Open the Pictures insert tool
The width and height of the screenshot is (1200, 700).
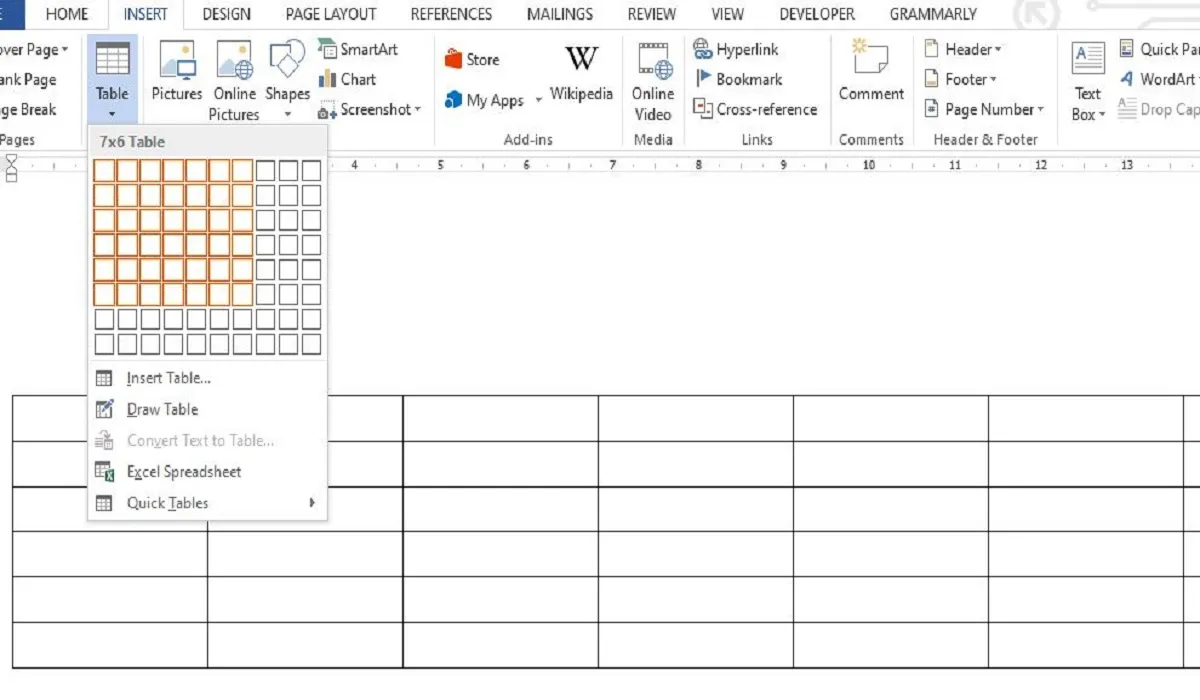click(x=177, y=72)
